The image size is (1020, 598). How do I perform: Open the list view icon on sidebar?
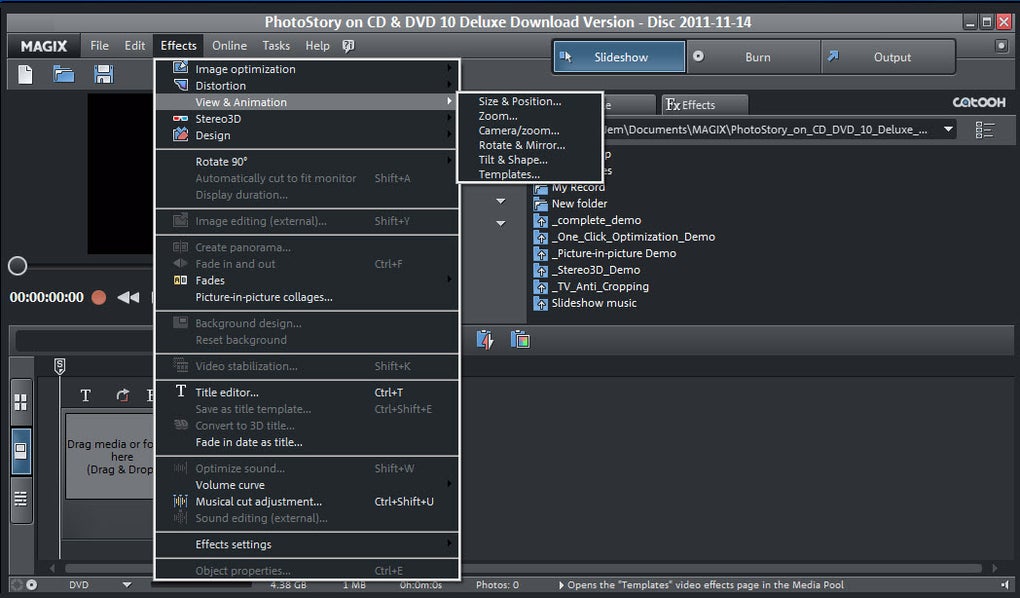click(21, 498)
